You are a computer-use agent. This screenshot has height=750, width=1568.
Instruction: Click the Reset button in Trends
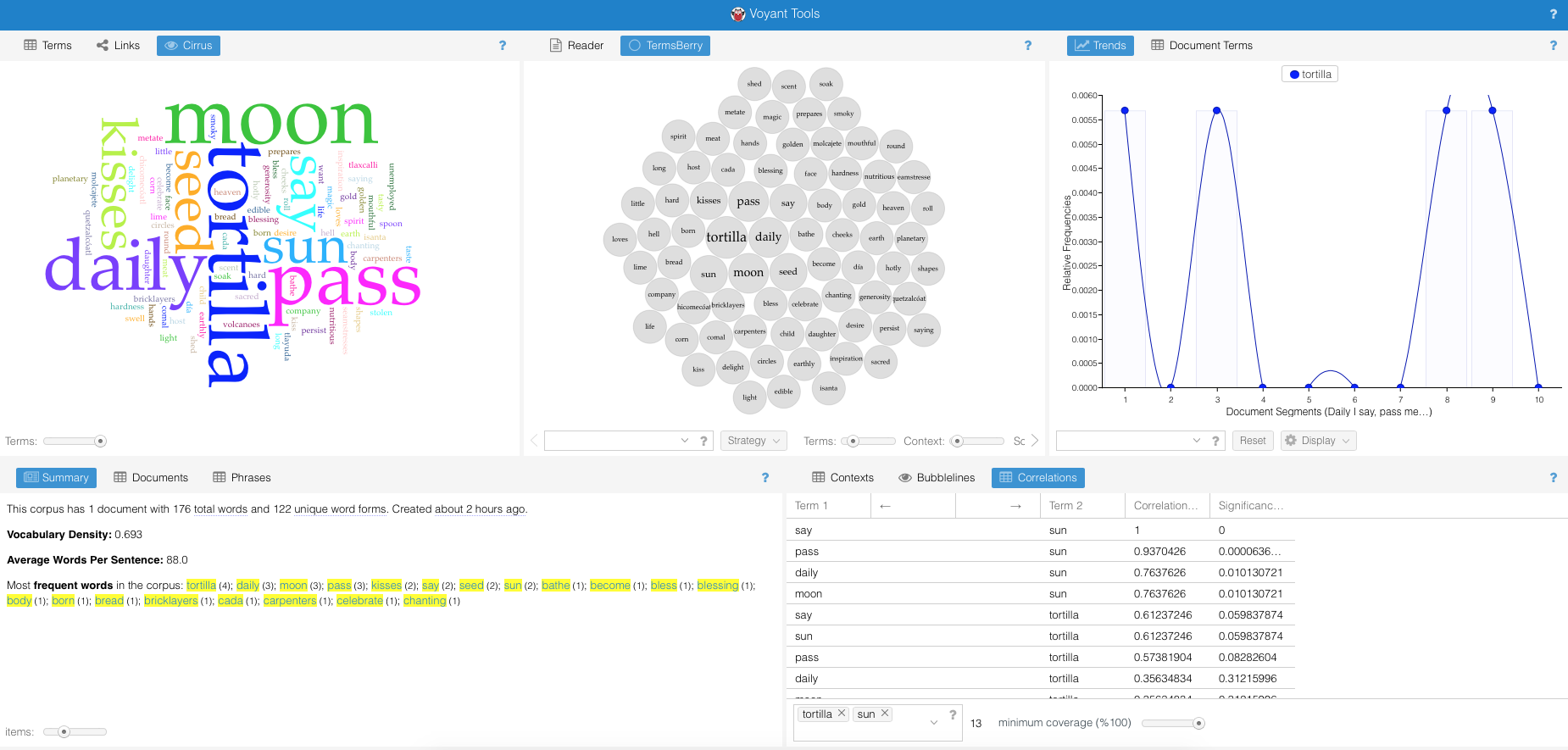[x=1253, y=441]
